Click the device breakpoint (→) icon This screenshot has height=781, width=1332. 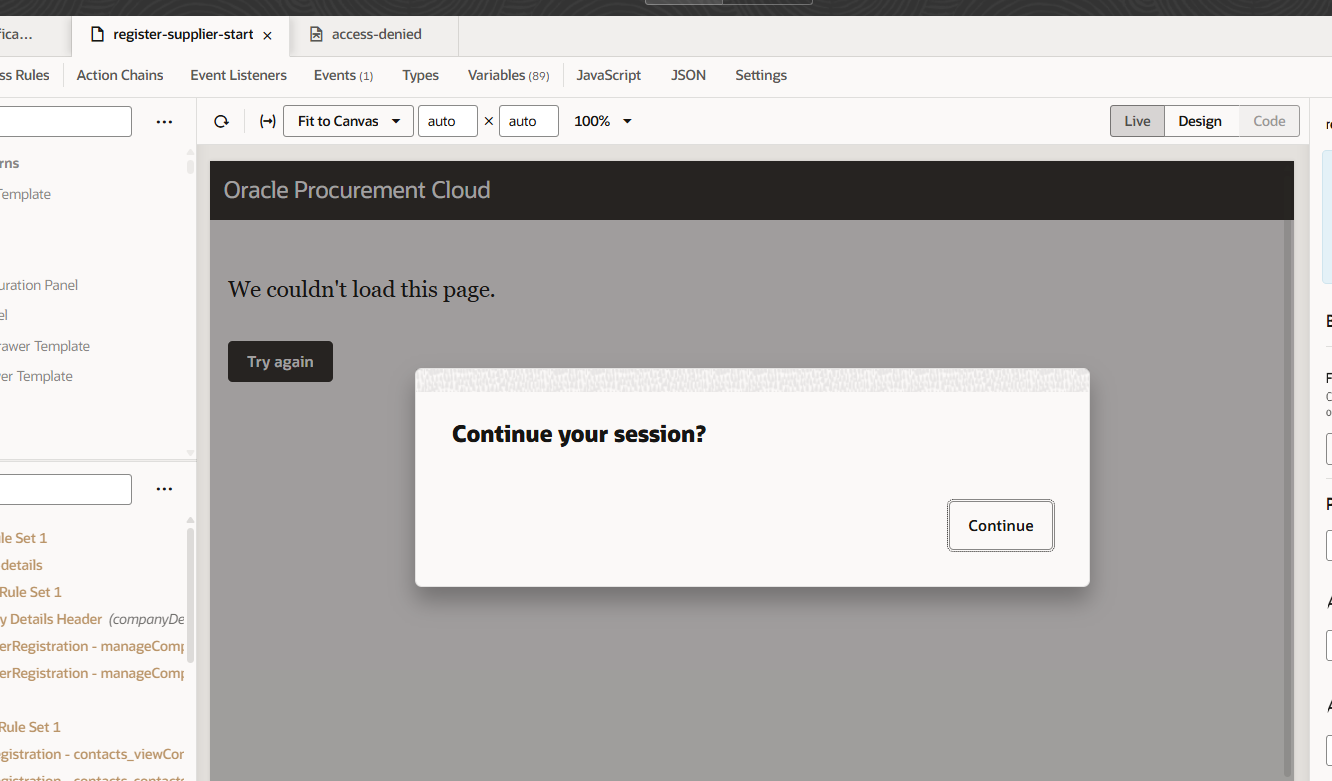tap(267, 120)
